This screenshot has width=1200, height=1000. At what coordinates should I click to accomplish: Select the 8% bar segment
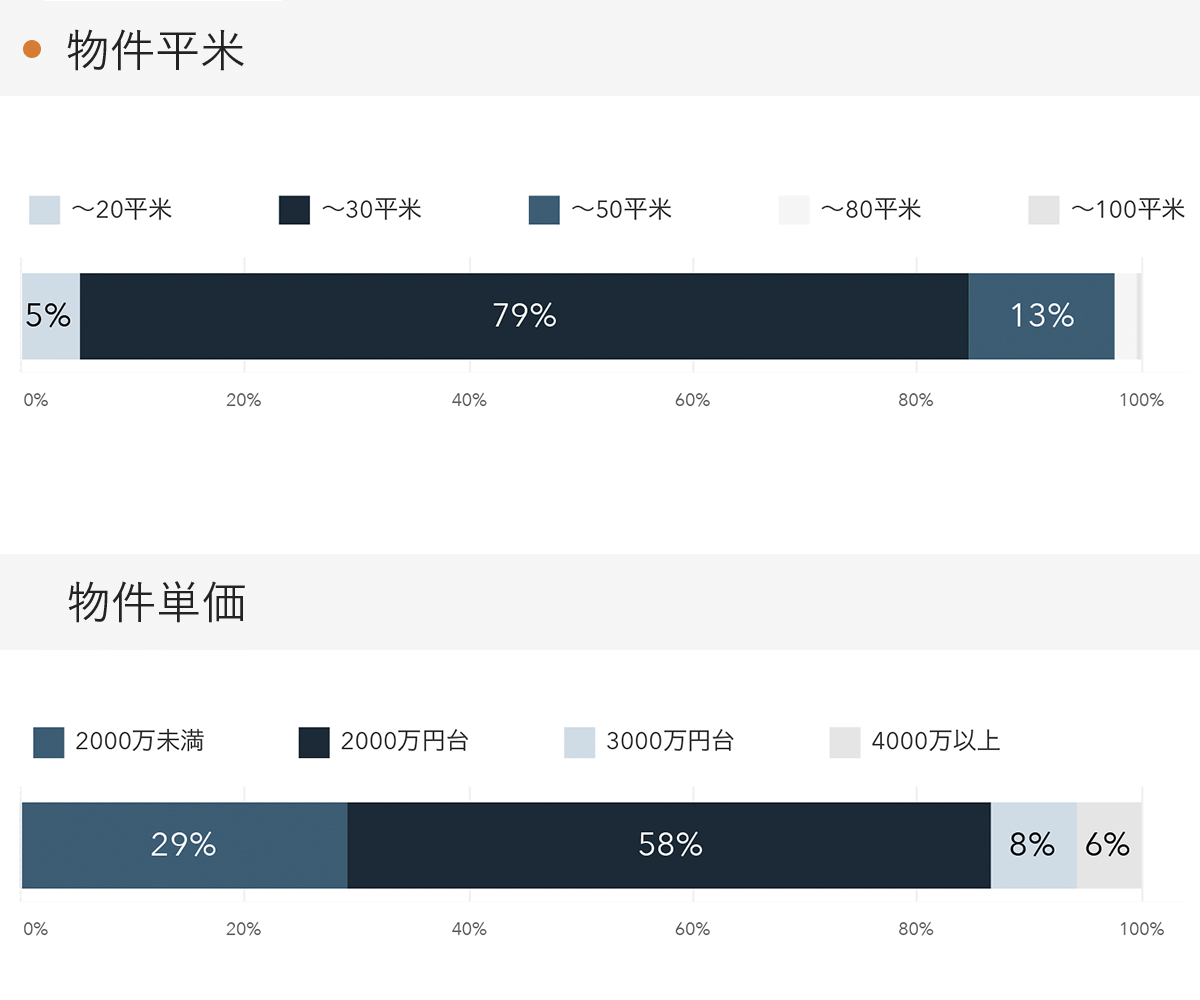coord(1033,845)
